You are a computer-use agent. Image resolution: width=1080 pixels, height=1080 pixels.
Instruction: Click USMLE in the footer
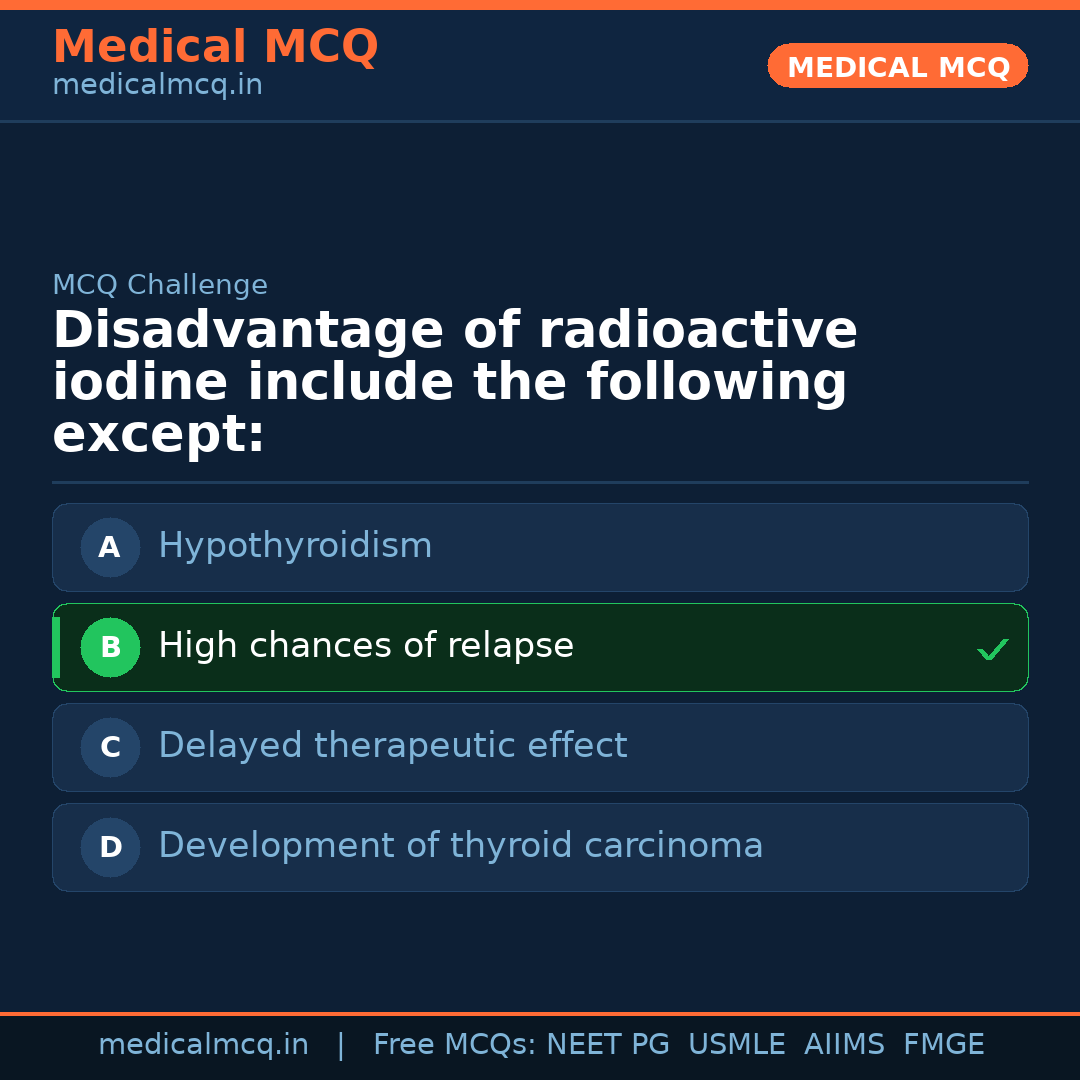(x=736, y=1045)
